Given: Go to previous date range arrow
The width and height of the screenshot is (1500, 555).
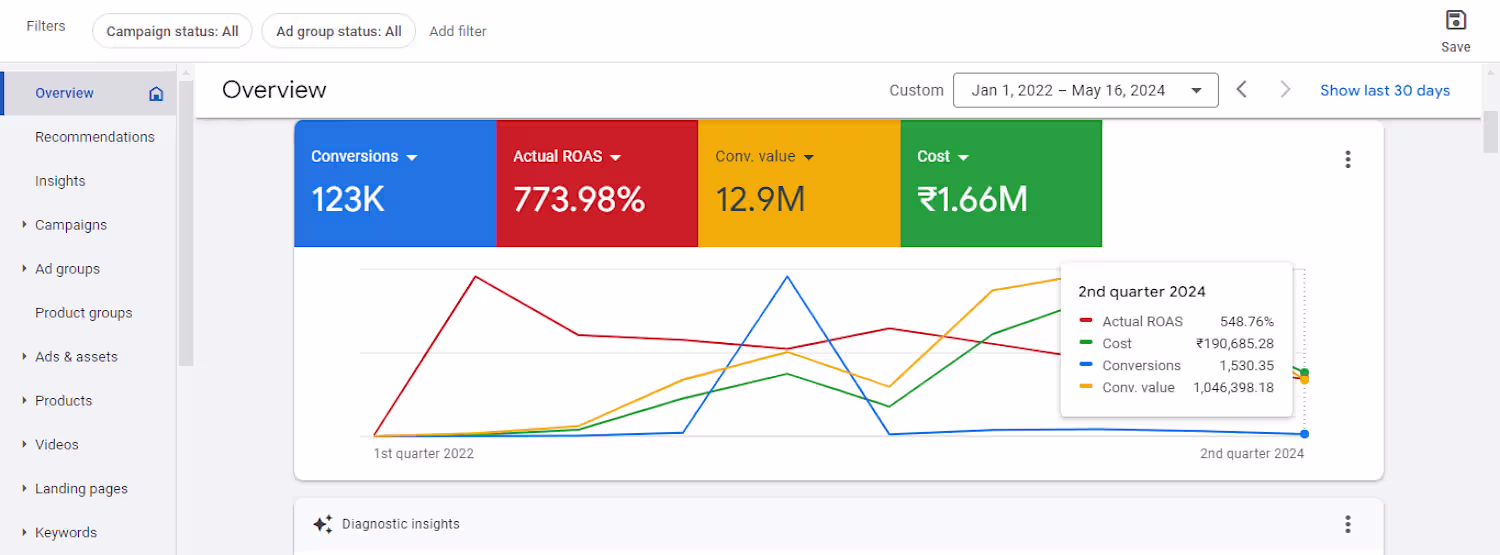Looking at the screenshot, I should (x=1241, y=90).
